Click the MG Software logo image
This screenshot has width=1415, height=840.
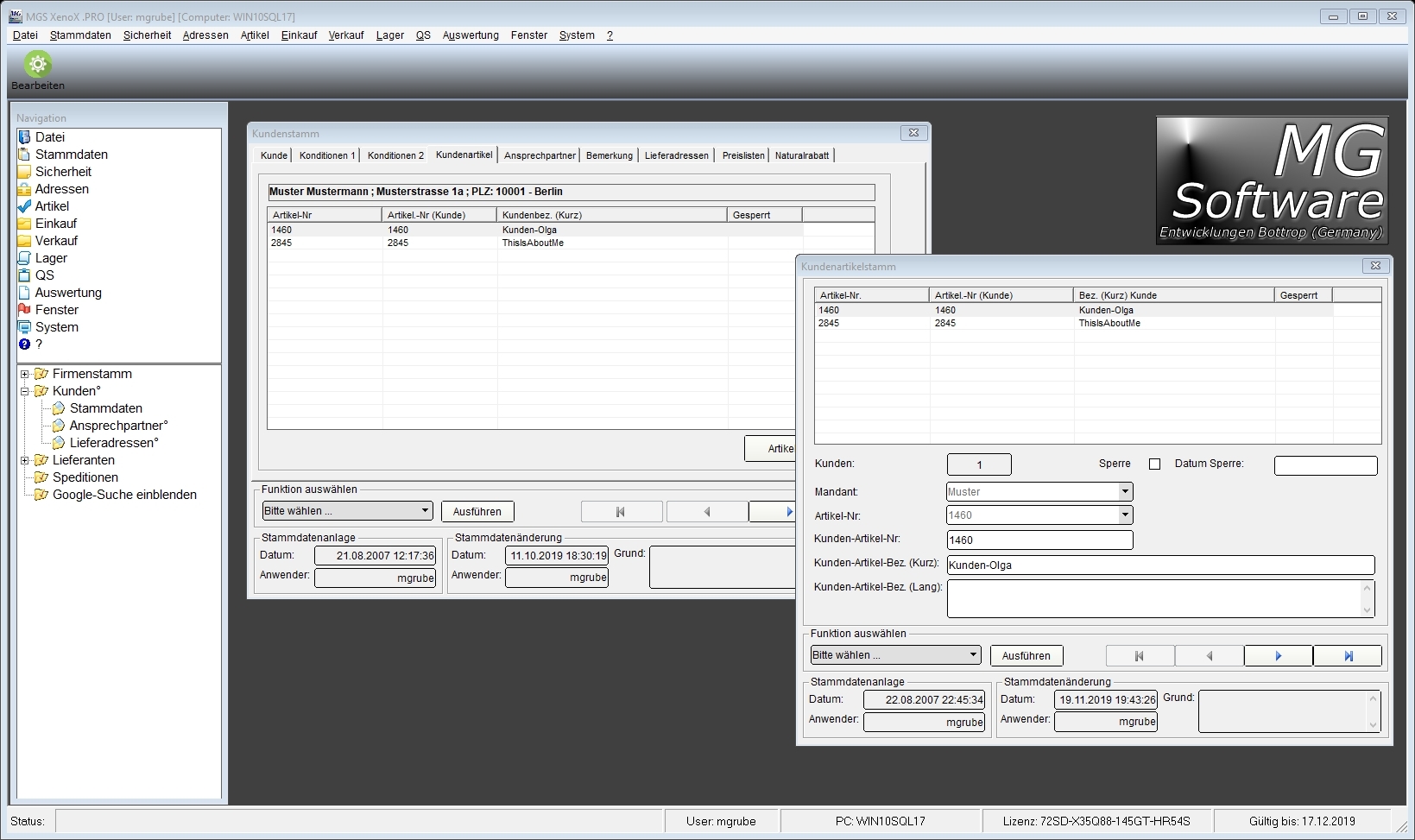pos(1272,180)
